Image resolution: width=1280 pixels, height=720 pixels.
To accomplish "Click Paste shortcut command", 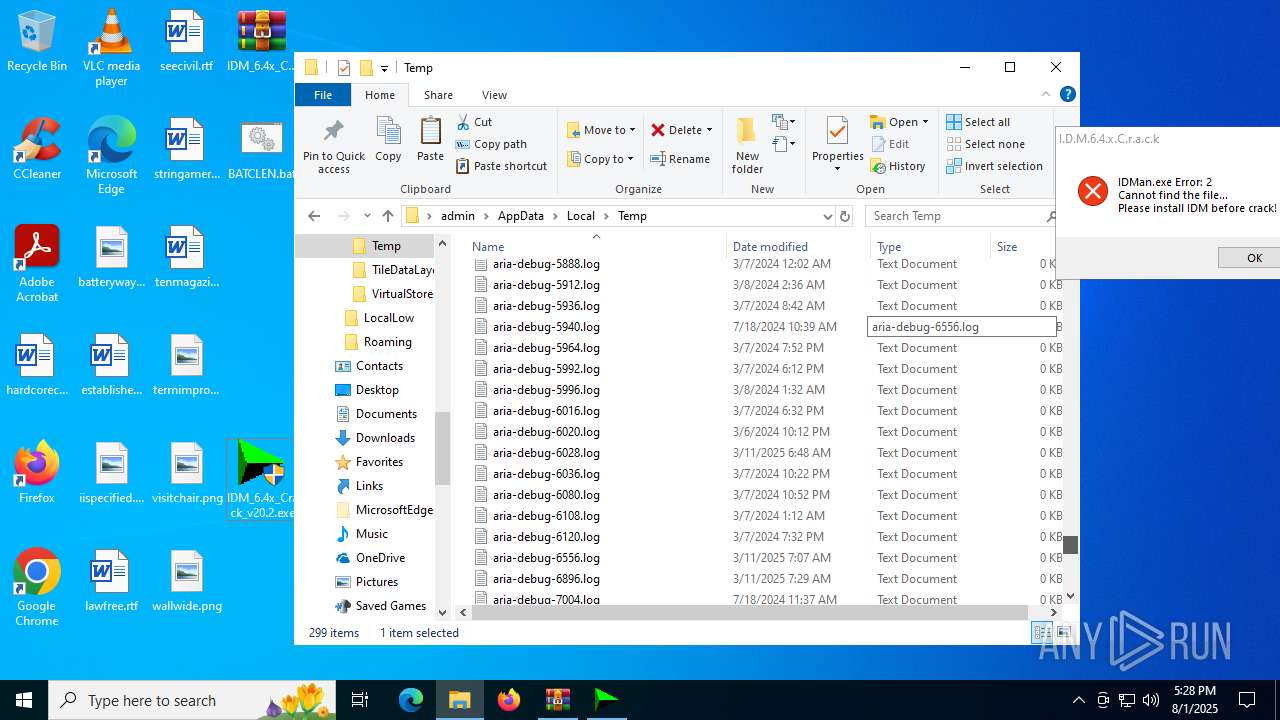I will (x=501, y=166).
